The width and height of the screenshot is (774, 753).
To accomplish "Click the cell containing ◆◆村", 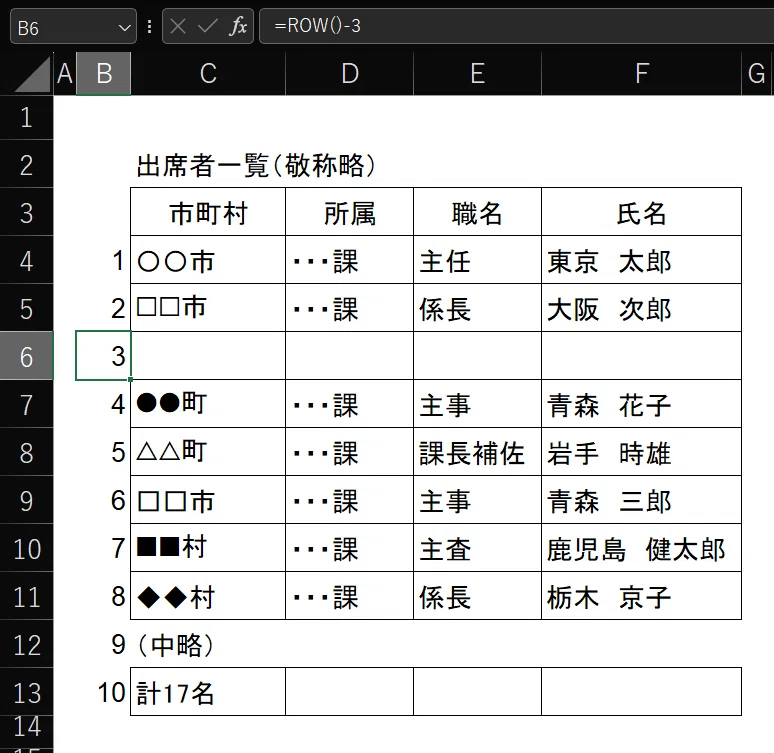I will (208, 595).
